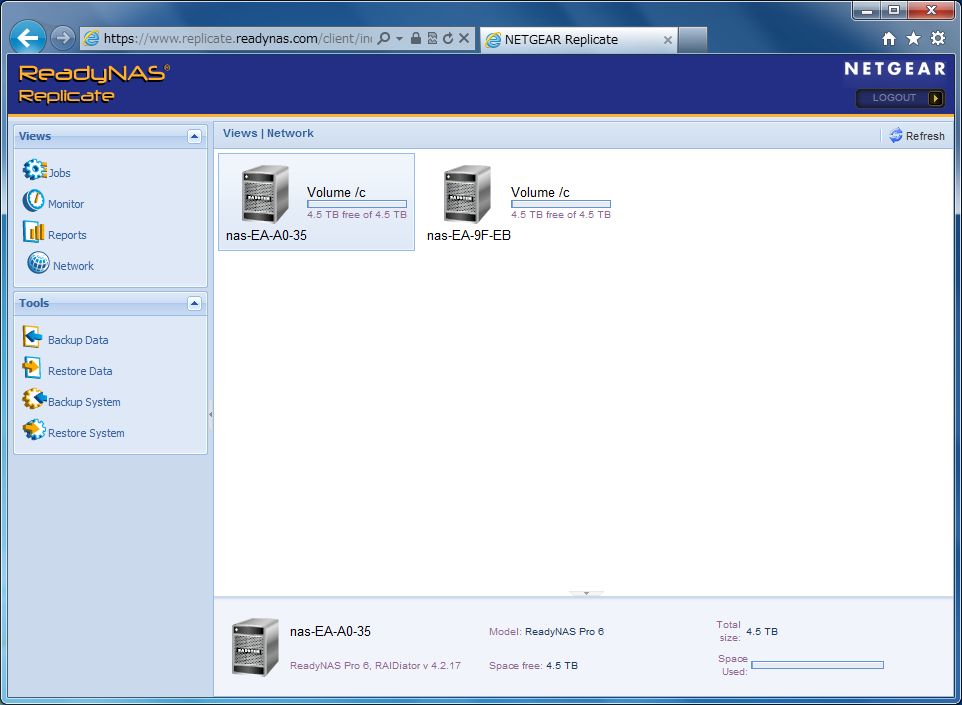Collapse the Views panel
Screen dimensions: 962x705
pyautogui.click(x=194, y=137)
